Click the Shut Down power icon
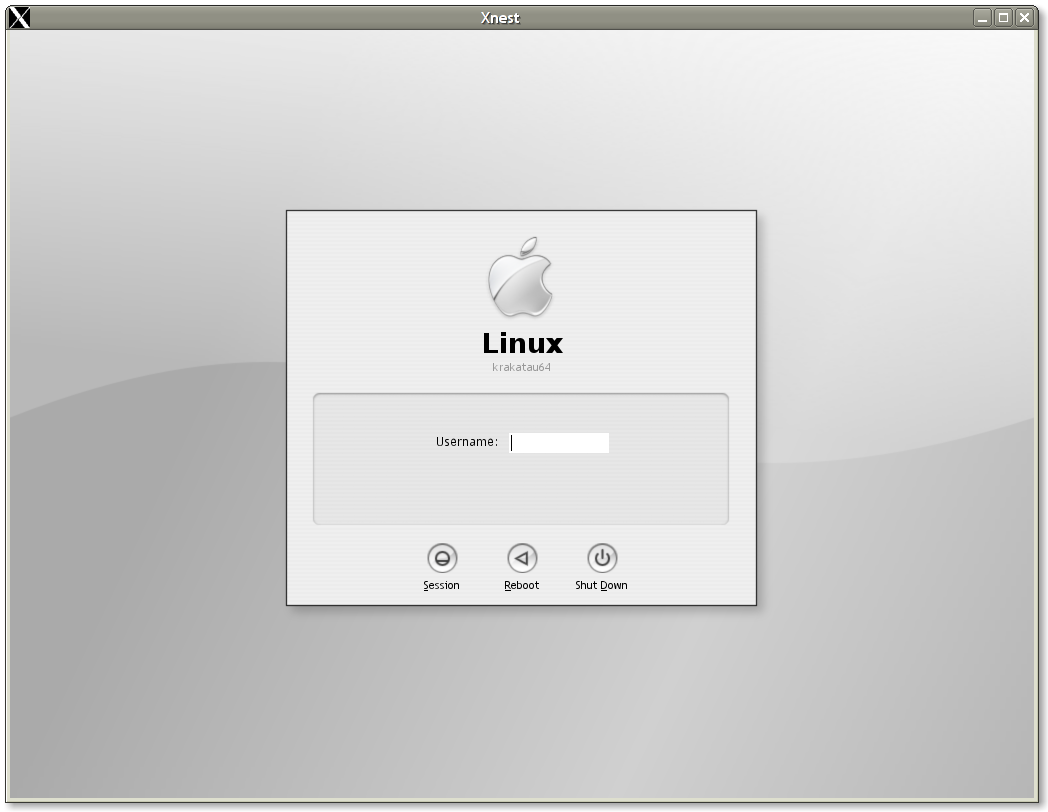This screenshot has width=1048, height=812. coord(602,558)
